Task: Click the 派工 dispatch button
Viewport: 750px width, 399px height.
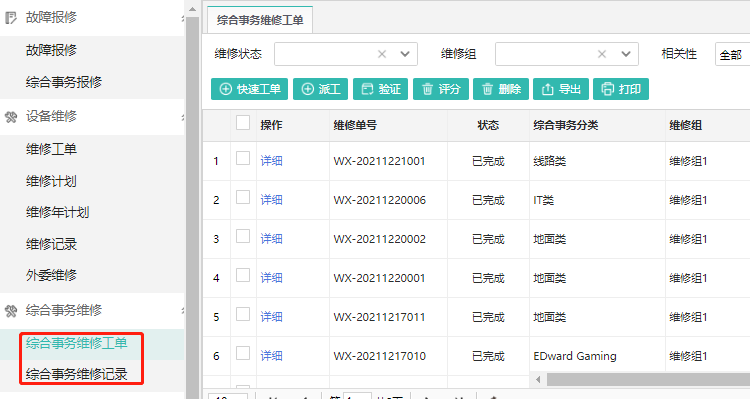Action: (x=320, y=89)
